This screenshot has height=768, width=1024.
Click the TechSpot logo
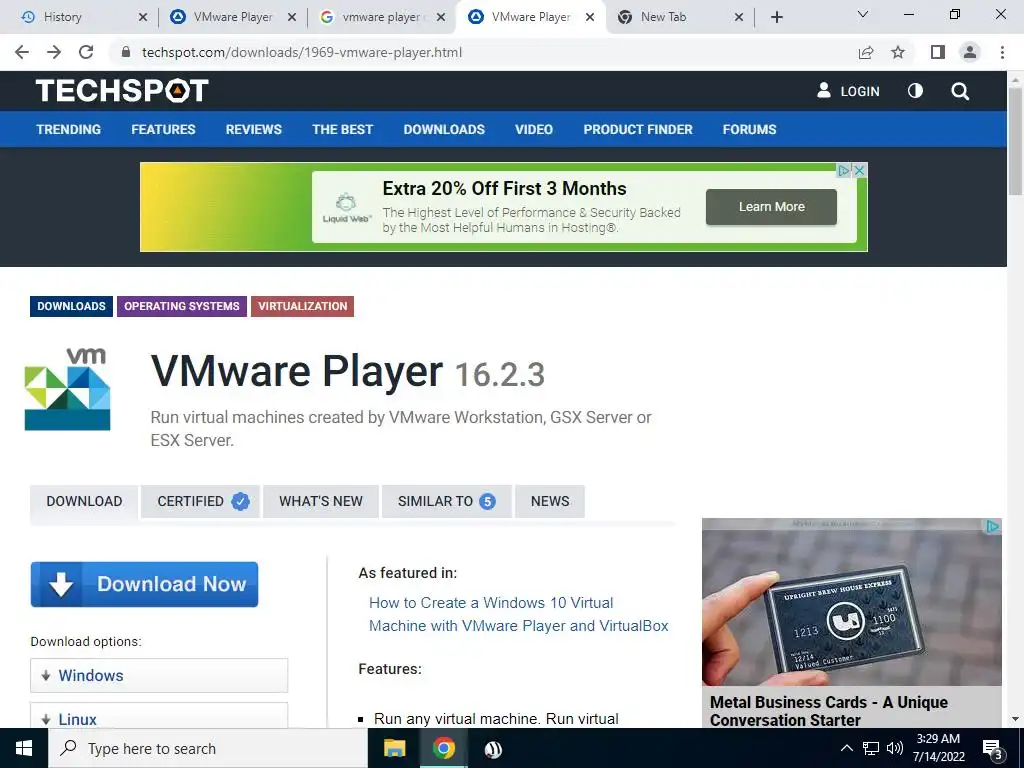(x=121, y=91)
